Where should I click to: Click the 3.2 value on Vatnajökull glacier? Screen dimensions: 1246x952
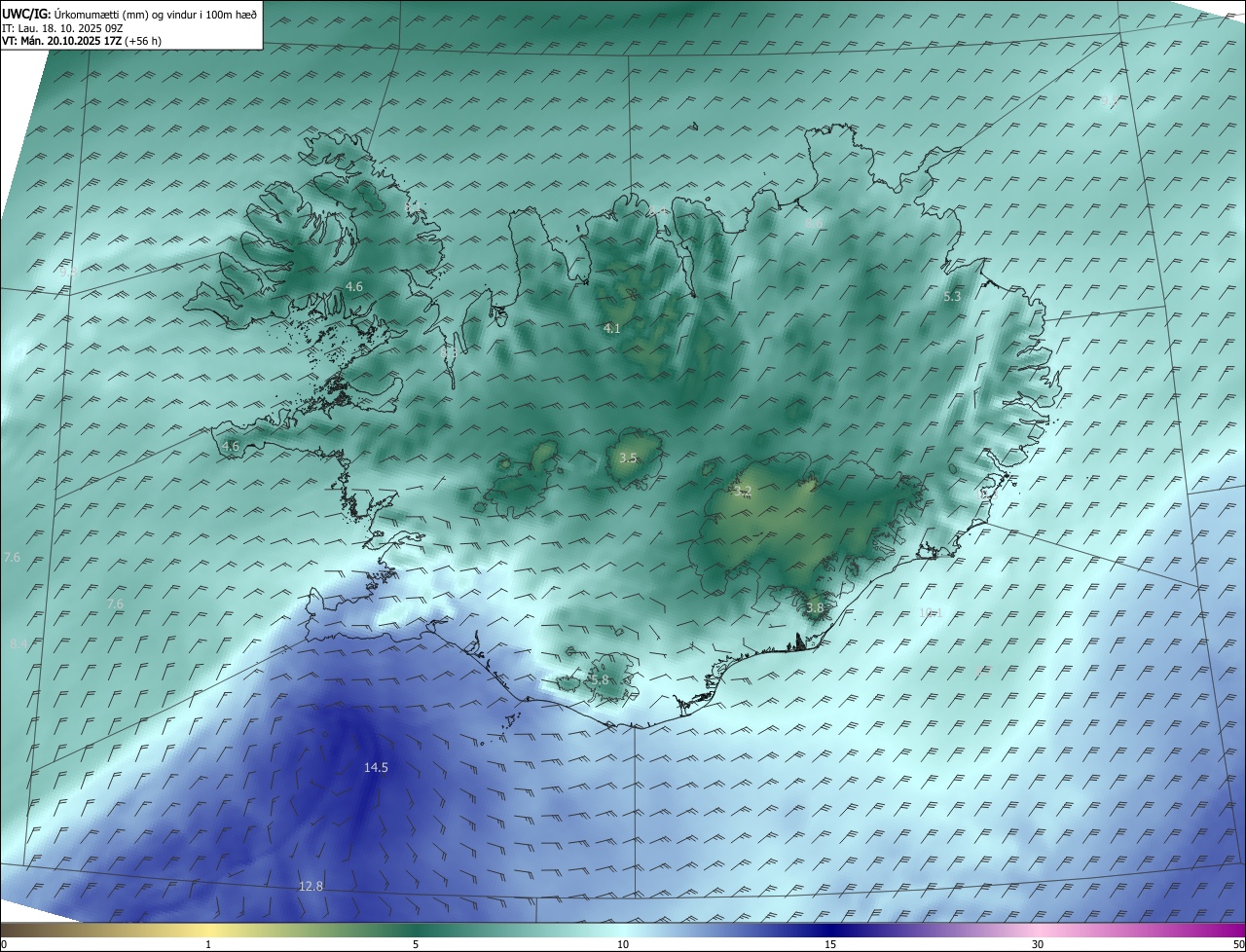pyautogui.click(x=744, y=492)
